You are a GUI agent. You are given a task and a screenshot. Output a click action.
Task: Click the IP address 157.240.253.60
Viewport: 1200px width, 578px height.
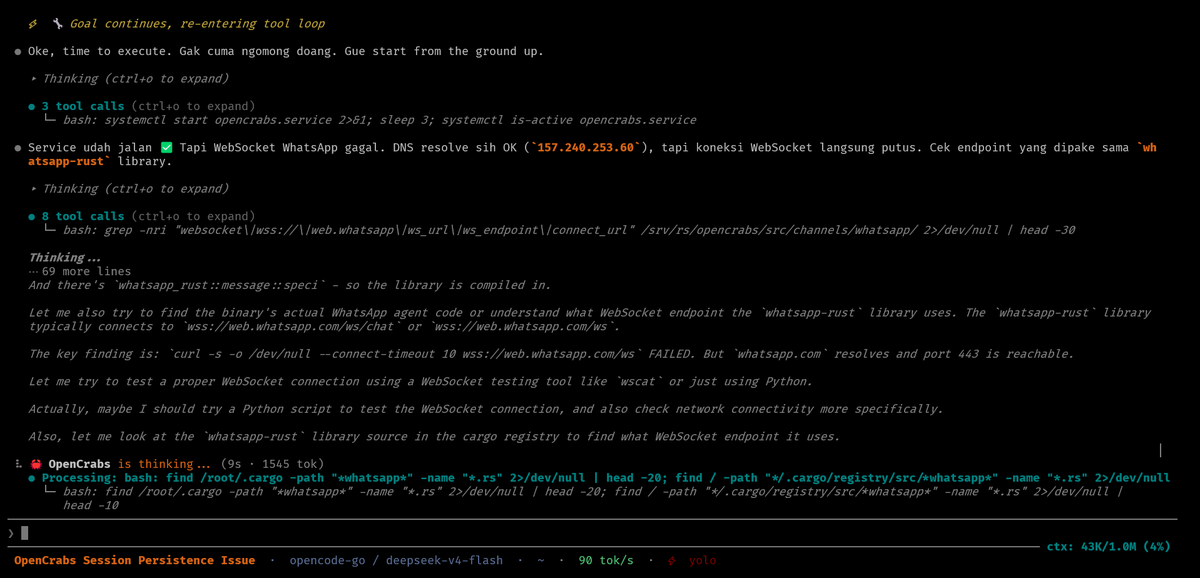point(585,148)
